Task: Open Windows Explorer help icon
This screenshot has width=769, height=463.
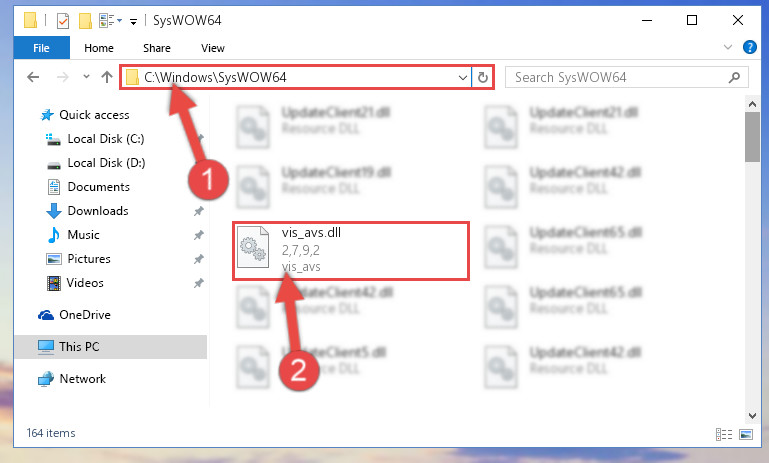Action: coord(749,47)
